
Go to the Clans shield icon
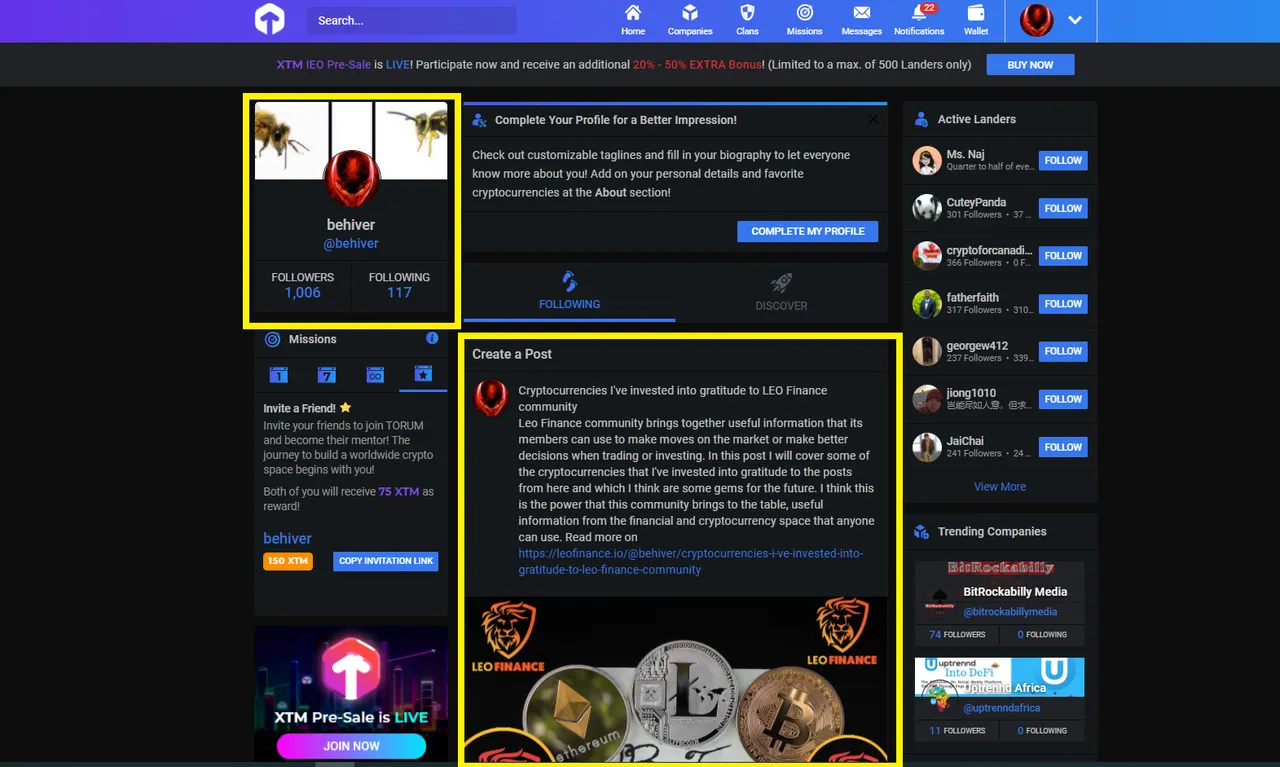[x=747, y=20]
